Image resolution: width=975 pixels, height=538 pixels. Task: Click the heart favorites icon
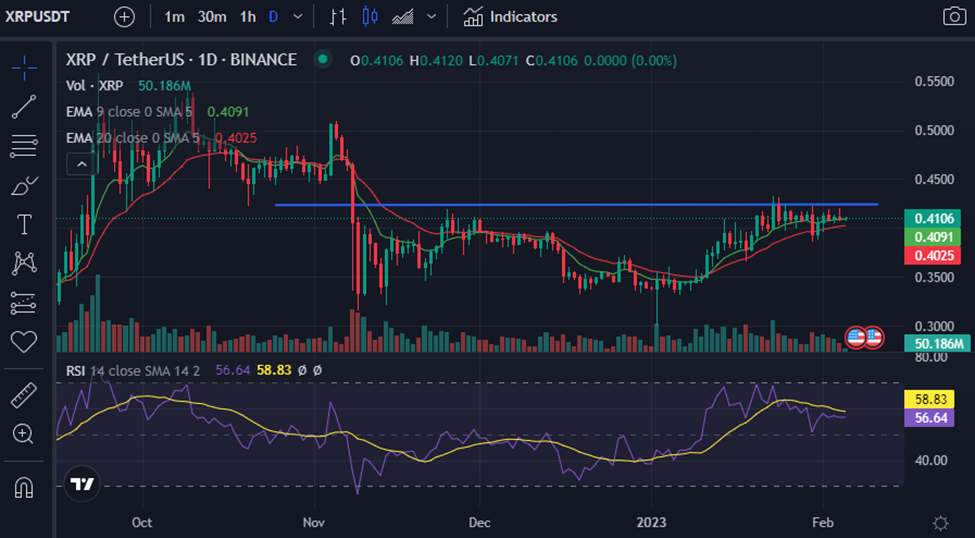(x=24, y=341)
